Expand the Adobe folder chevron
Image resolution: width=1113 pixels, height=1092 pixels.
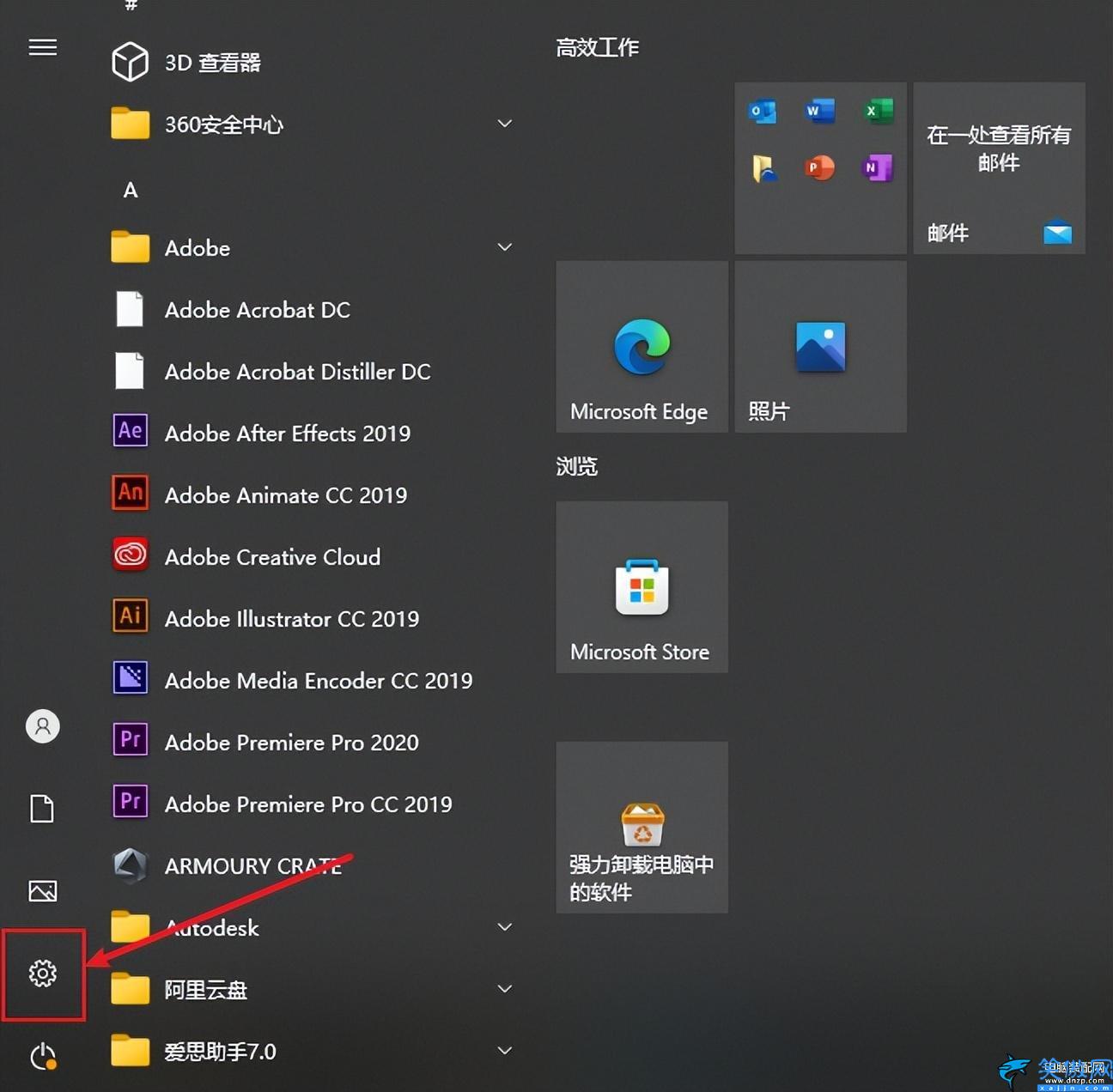click(x=505, y=247)
